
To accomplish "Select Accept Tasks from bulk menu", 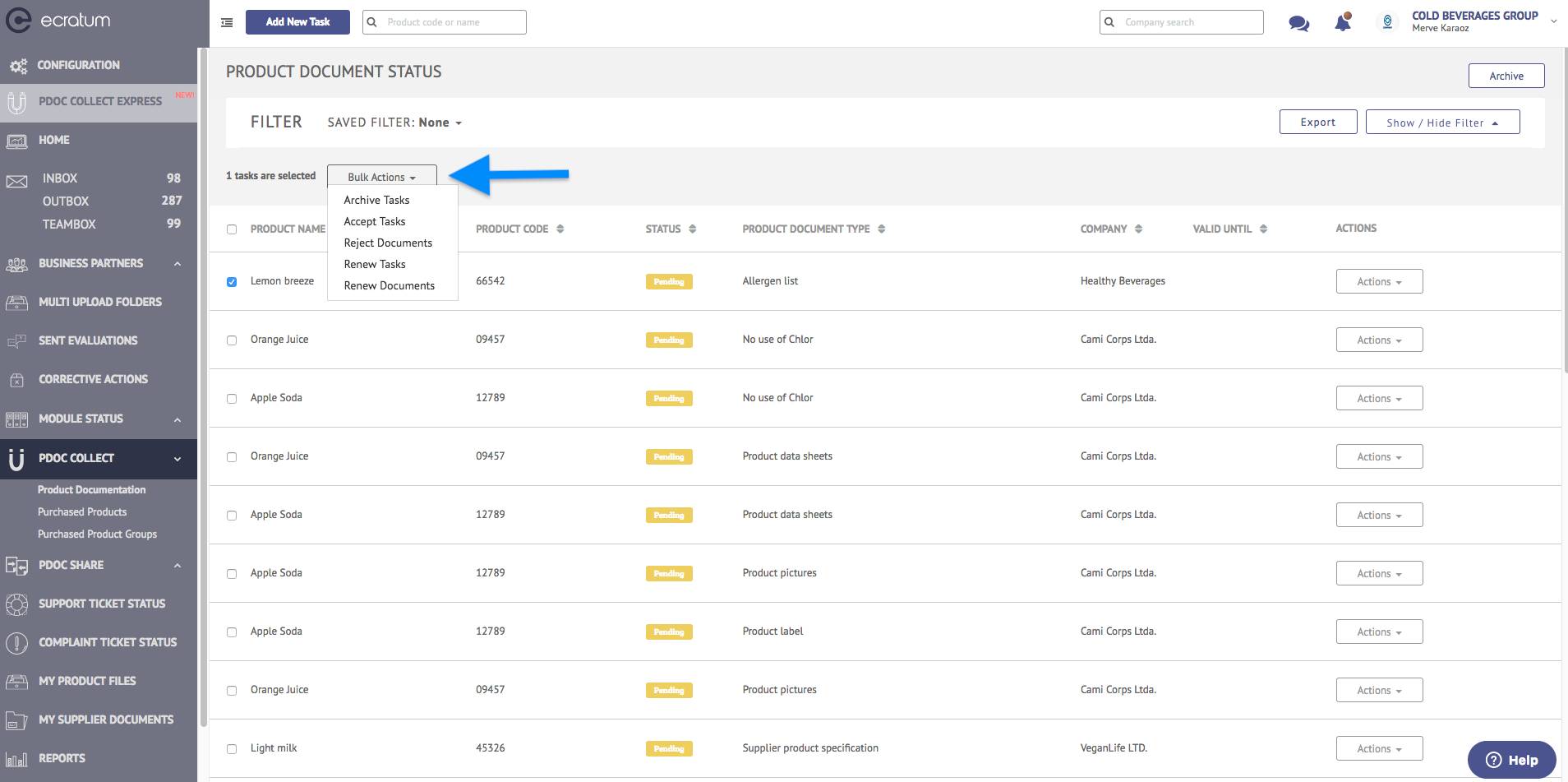I will click(375, 221).
